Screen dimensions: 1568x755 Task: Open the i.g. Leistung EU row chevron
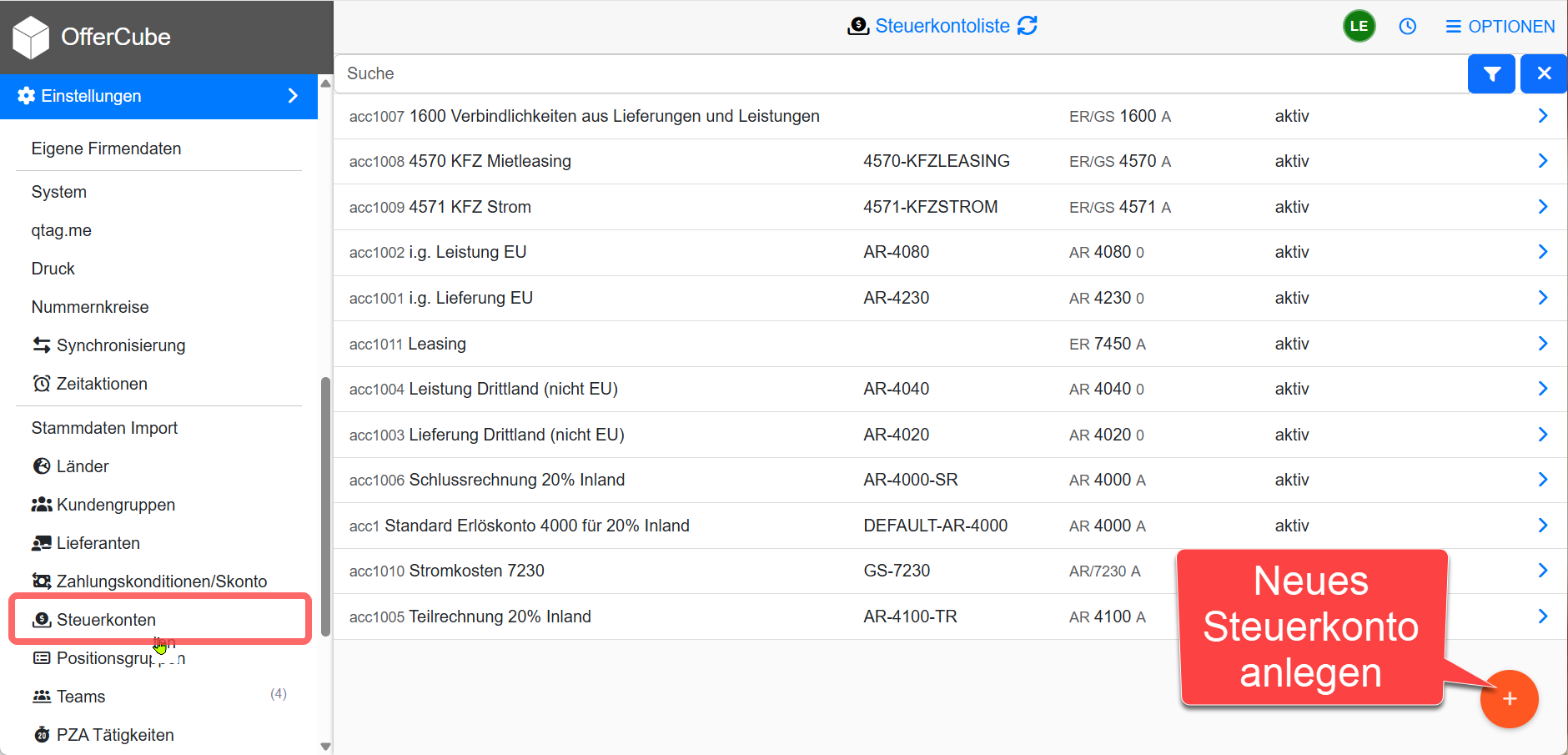[x=1543, y=252]
